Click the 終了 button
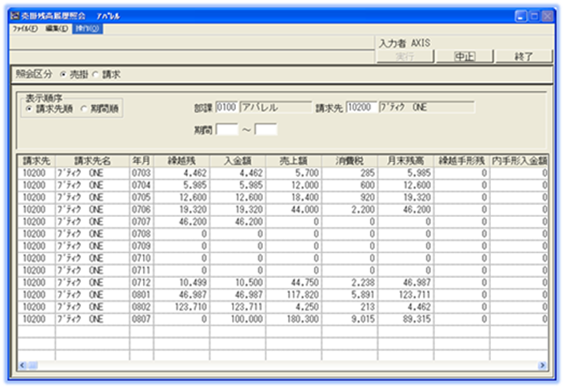This screenshot has height=388, width=564. (x=524, y=56)
